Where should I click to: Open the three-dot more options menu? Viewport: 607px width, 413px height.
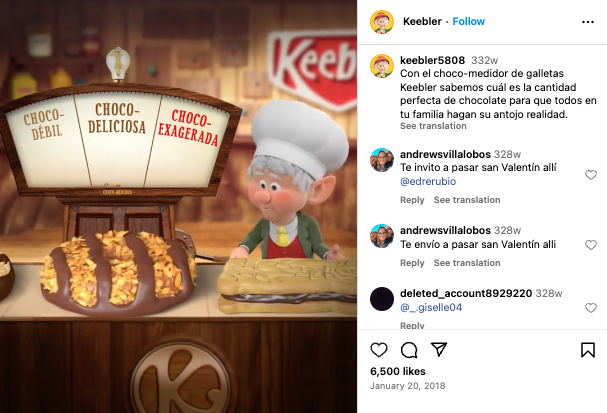[588, 22]
